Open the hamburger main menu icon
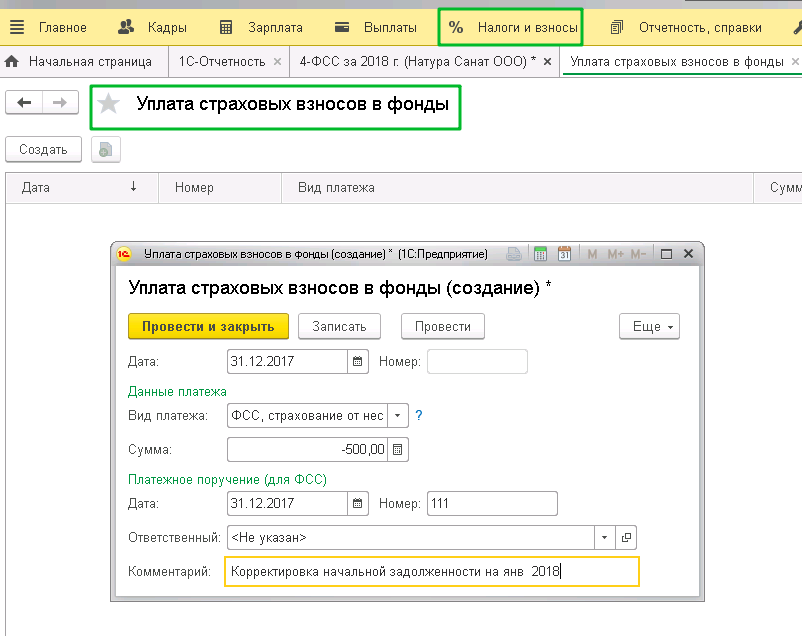This screenshot has height=636, width=802. [x=17, y=27]
